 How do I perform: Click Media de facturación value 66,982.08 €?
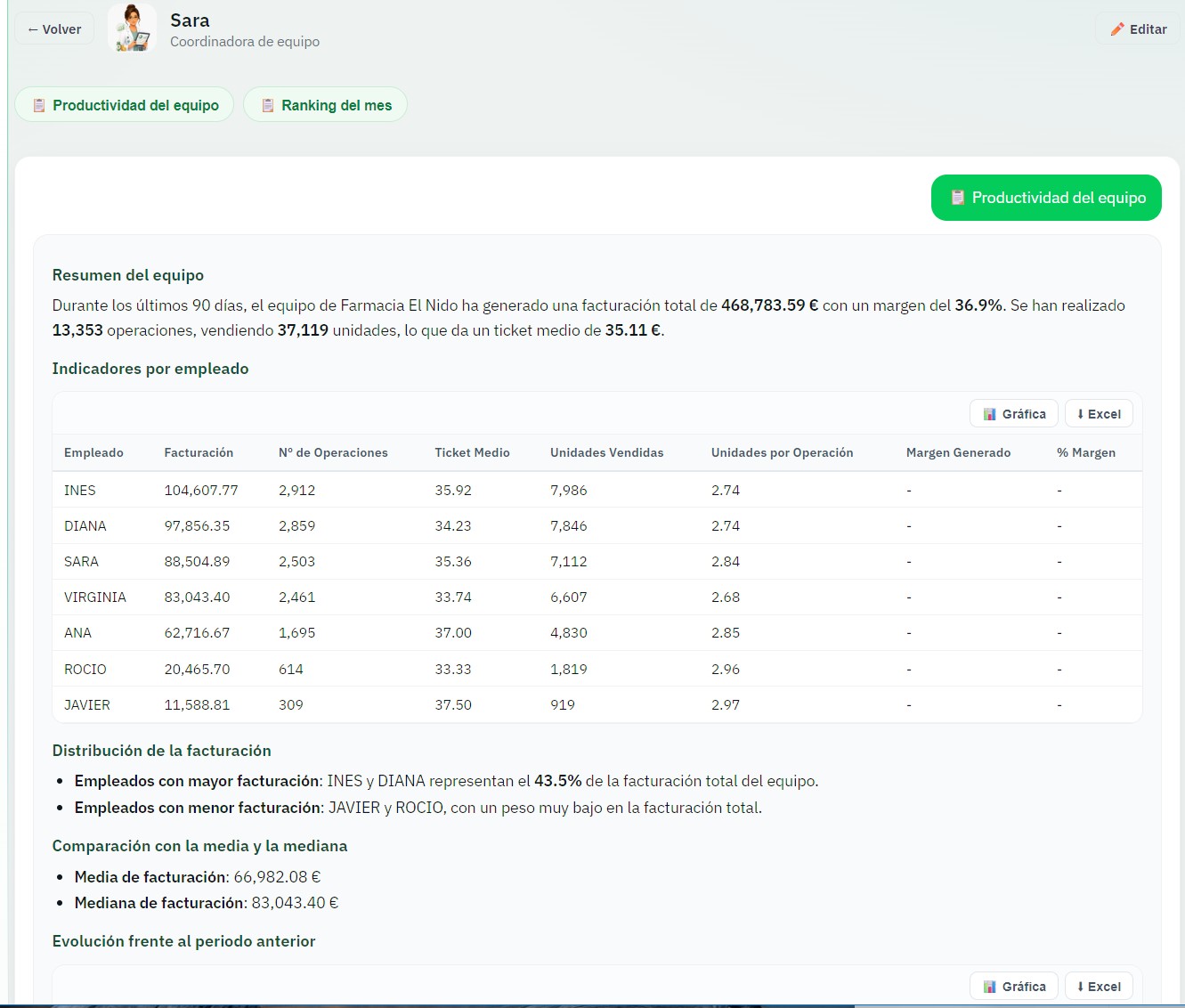(x=277, y=877)
